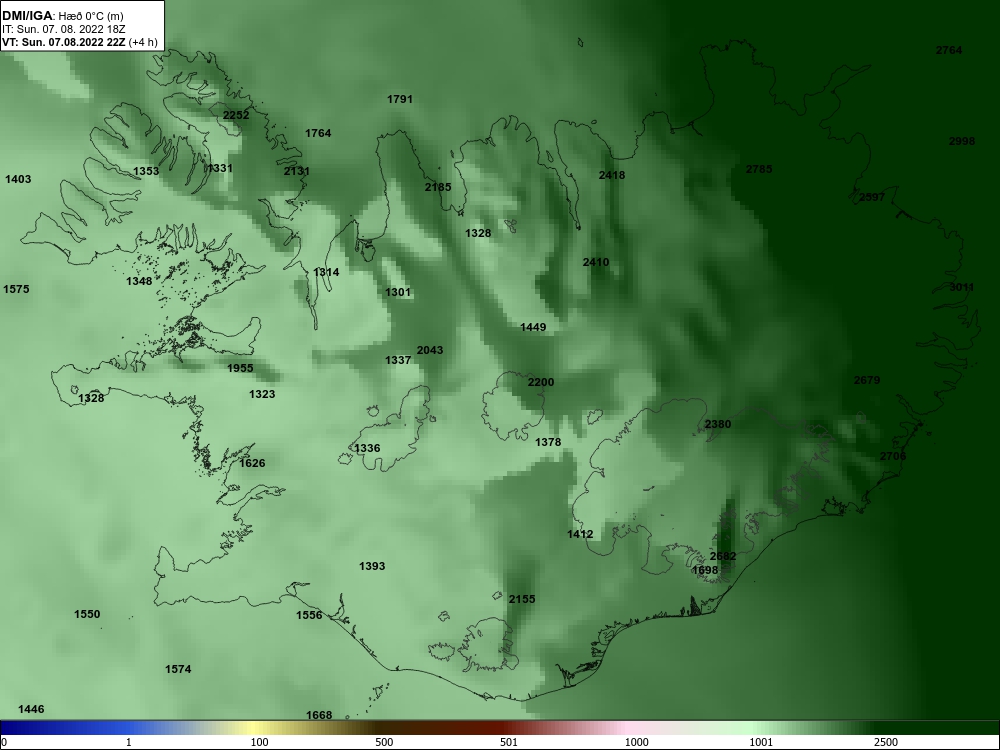Click the yellow section of the color scale
1000x750 pixels.
point(255,728)
